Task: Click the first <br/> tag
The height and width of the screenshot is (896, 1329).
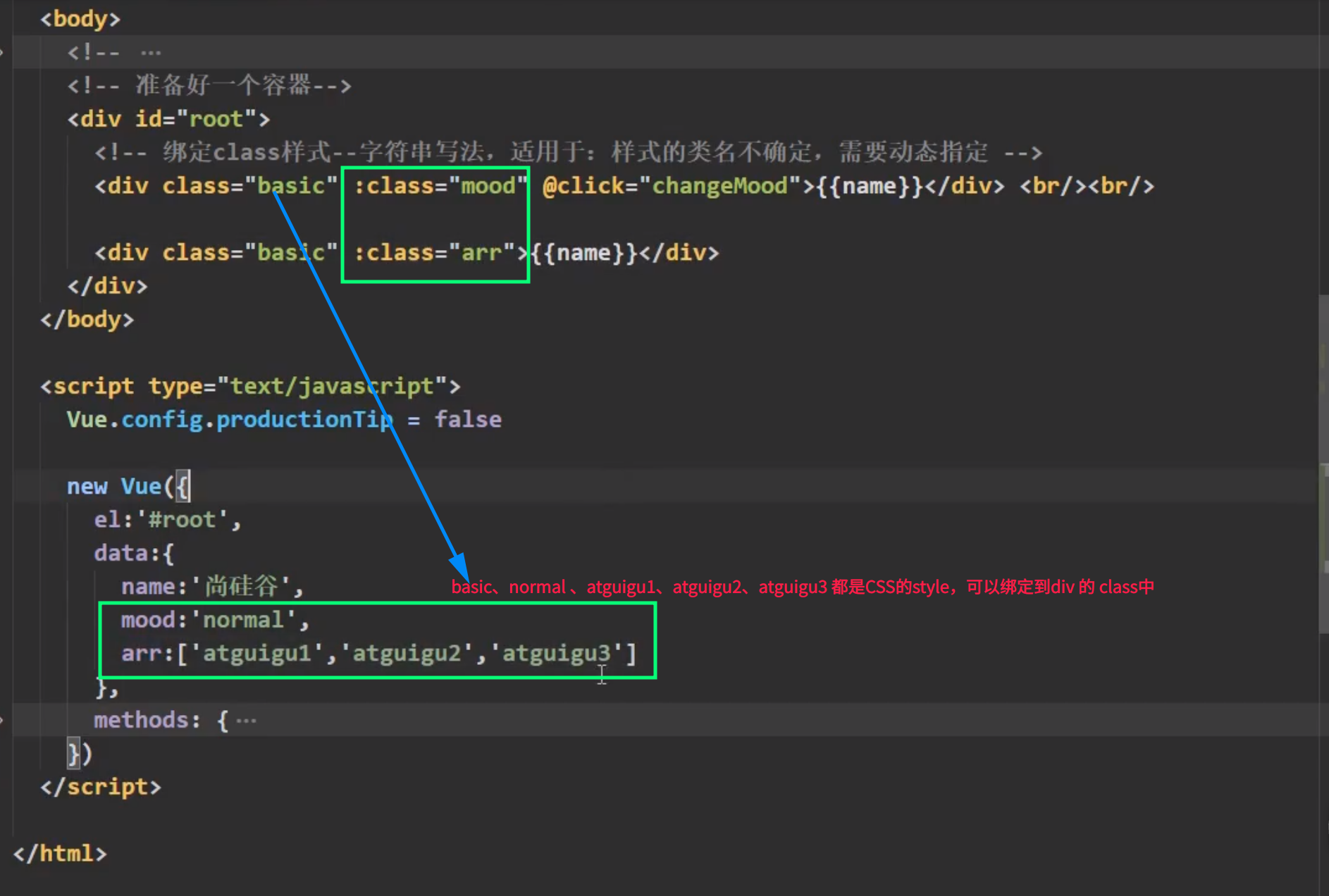Action: point(1053,186)
